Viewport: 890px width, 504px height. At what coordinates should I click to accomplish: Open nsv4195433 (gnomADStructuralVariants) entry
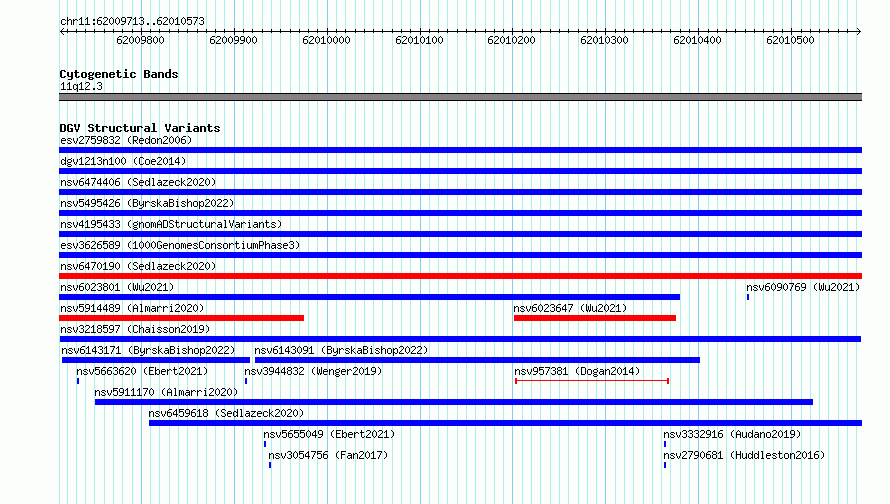(171, 224)
